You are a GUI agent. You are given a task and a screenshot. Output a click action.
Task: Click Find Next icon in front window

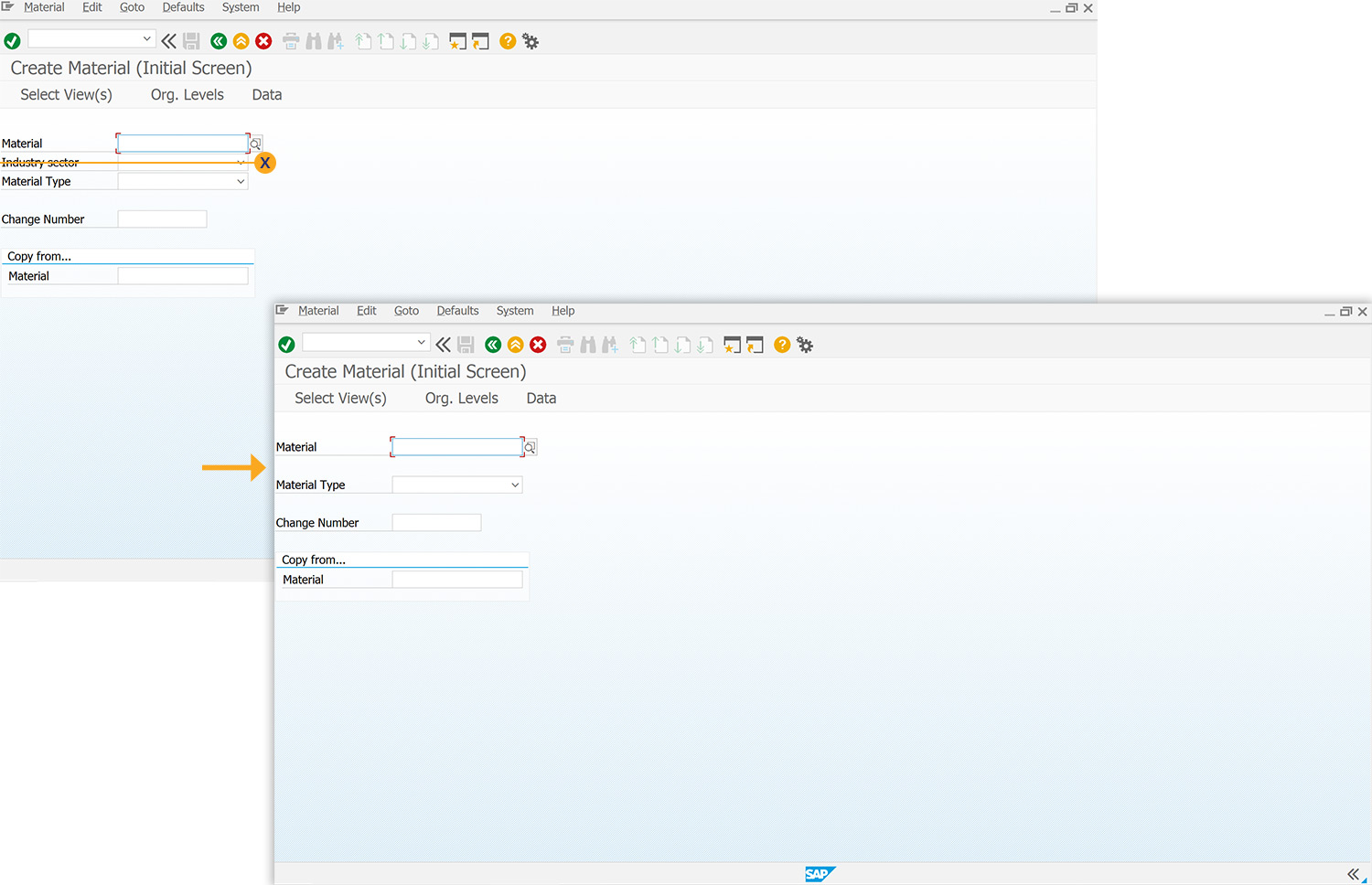point(610,345)
